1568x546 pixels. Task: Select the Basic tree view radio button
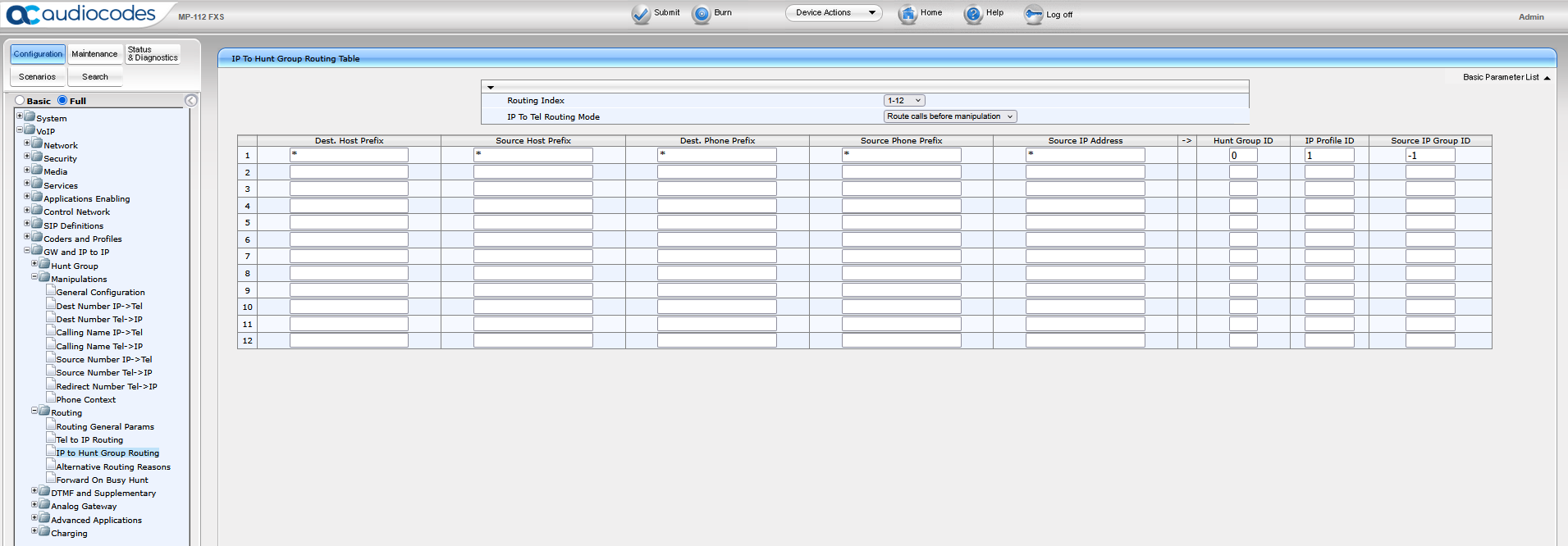click(x=20, y=101)
